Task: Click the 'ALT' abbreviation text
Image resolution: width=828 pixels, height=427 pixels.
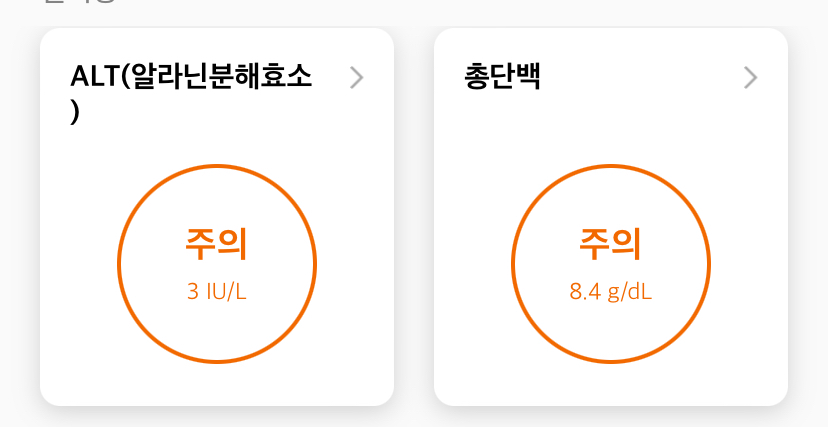Action: pos(94,77)
